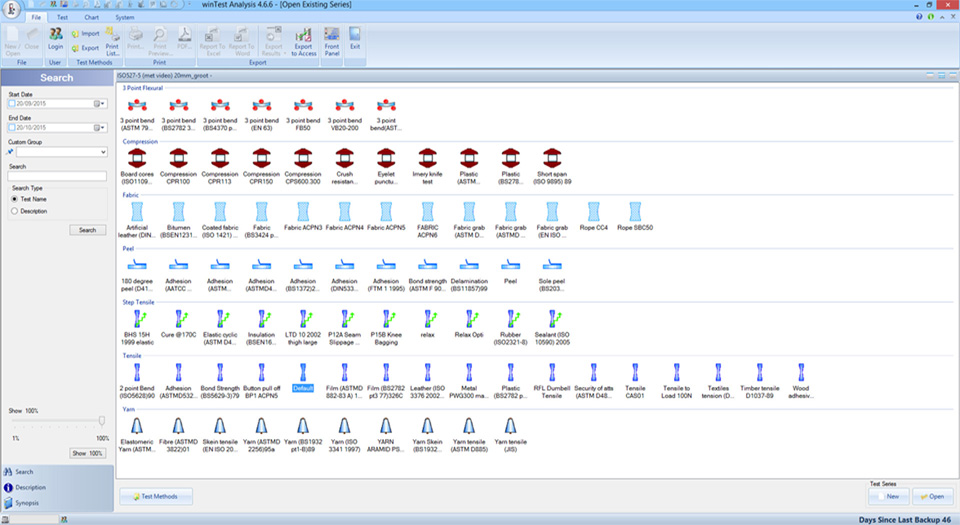The height and width of the screenshot is (525, 960).
Task: Open the YARN ARAMID method icon
Action: (386, 426)
